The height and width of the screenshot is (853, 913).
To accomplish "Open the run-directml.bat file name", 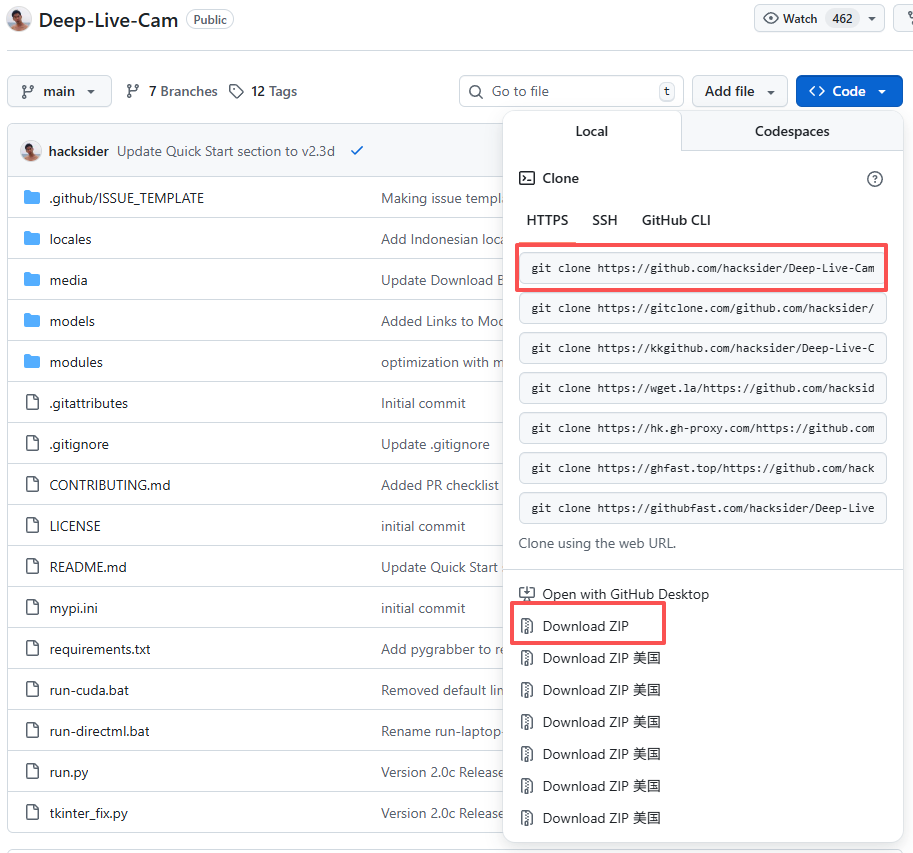I will (x=99, y=731).
